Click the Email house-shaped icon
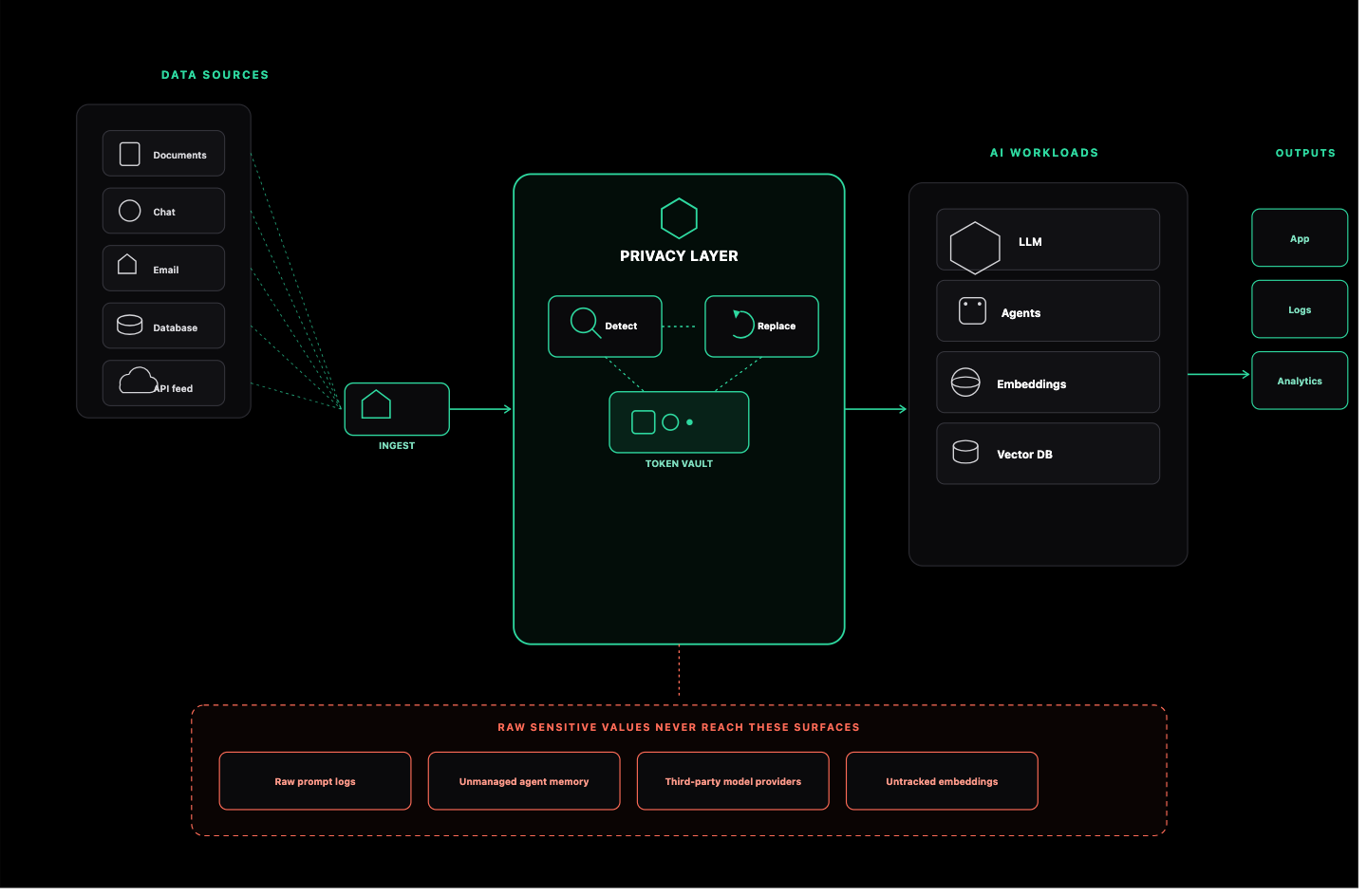This screenshot has width=1367, height=896. click(127, 264)
